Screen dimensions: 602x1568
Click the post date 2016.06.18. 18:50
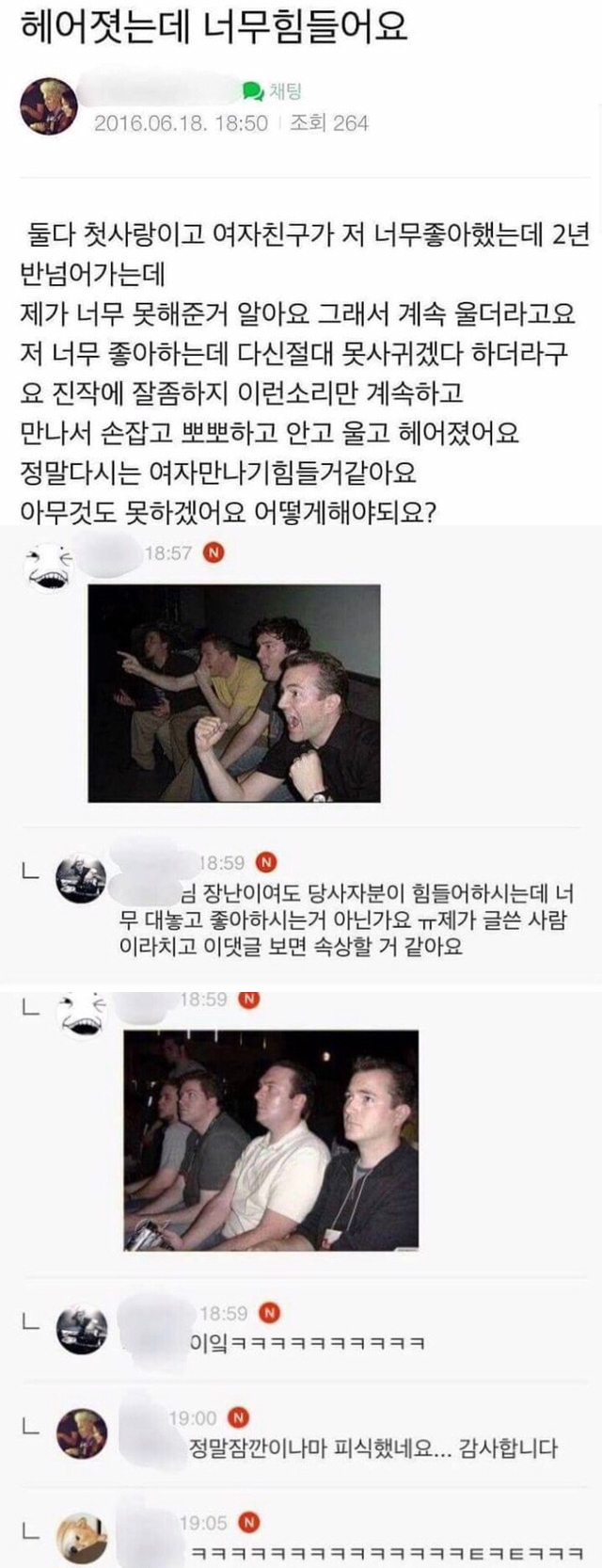[x=181, y=123]
